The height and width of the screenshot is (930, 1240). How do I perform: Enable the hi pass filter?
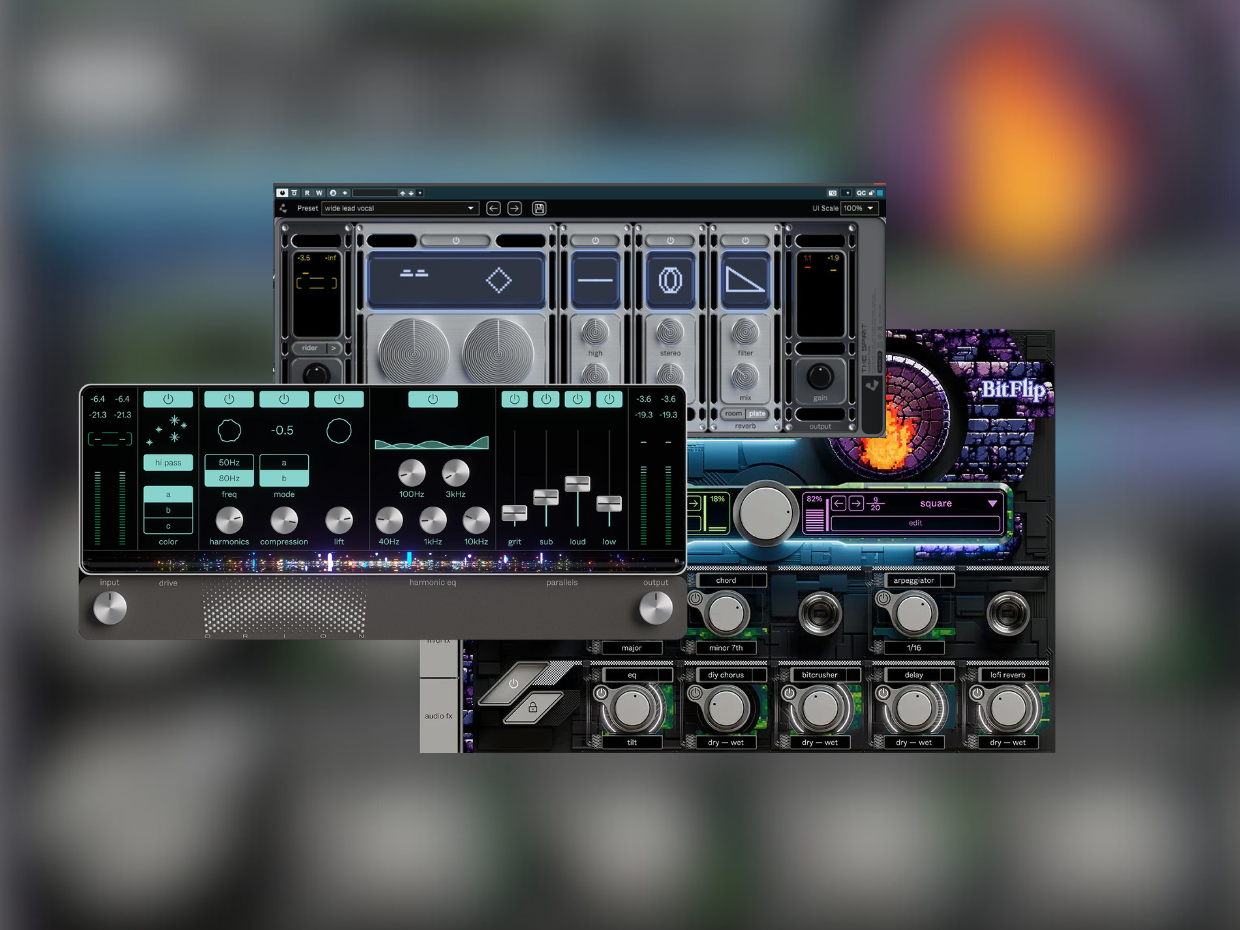click(167, 462)
